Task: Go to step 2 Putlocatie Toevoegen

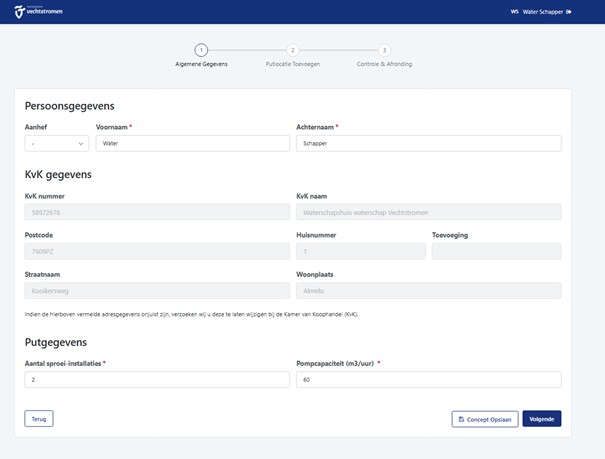Action: click(x=293, y=50)
